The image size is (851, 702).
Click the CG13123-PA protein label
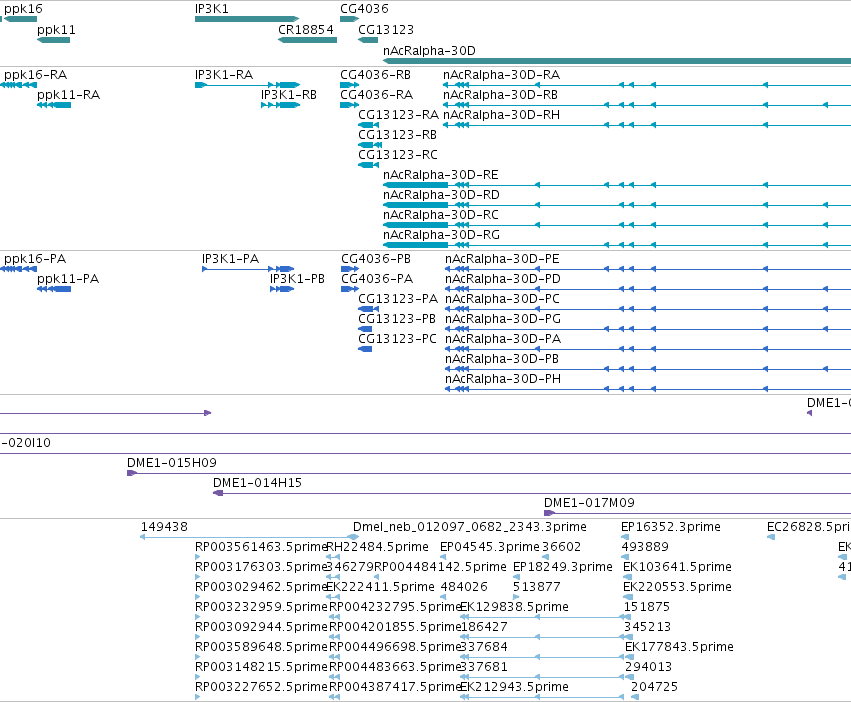click(x=398, y=299)
